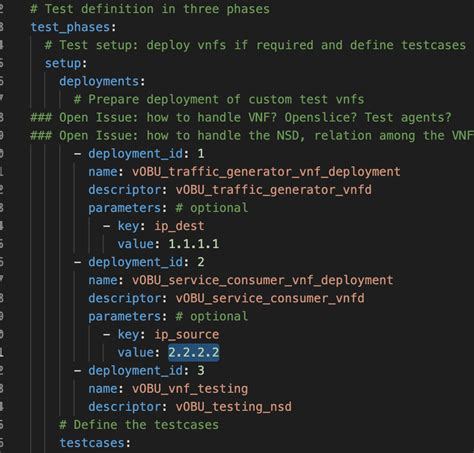This screenshot has height=453, width=474.
Task: Click comment 'Prepare deployment of custom test vnfs'
Action: [219, 99]
